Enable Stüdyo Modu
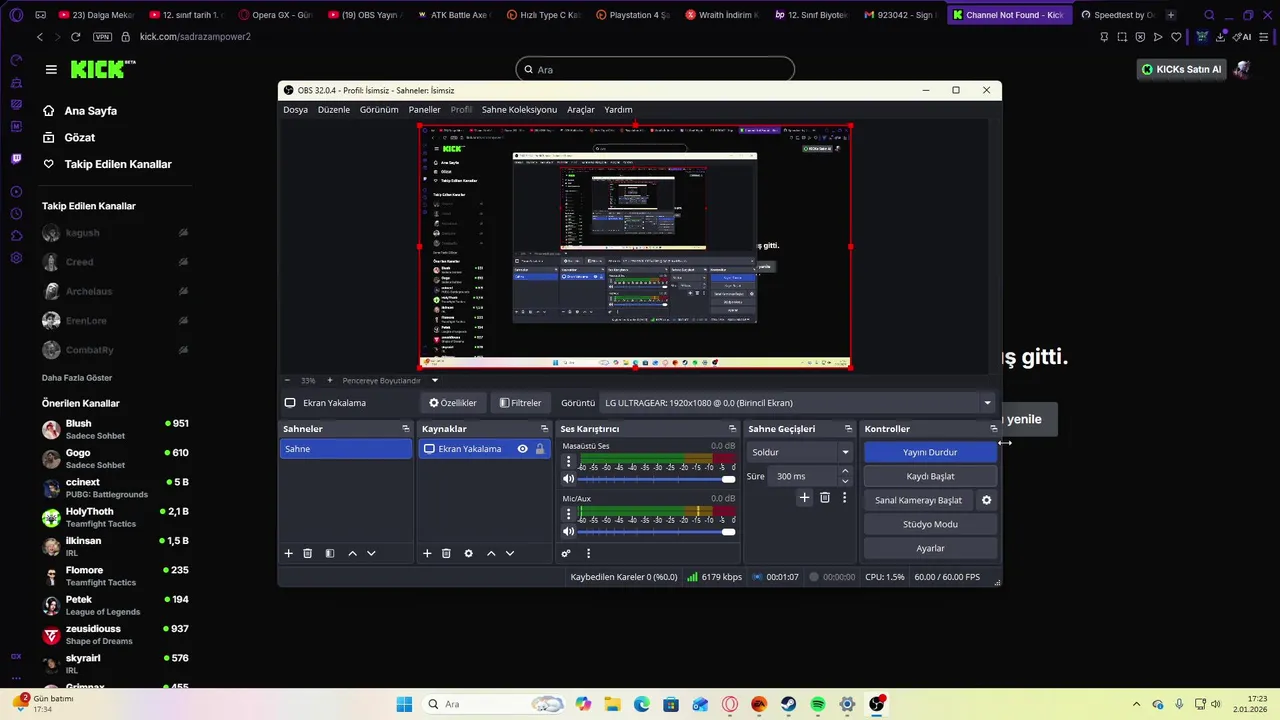The width and height of the screenshot is (1280, 720). pyautogui.click(x=930, y=524)
